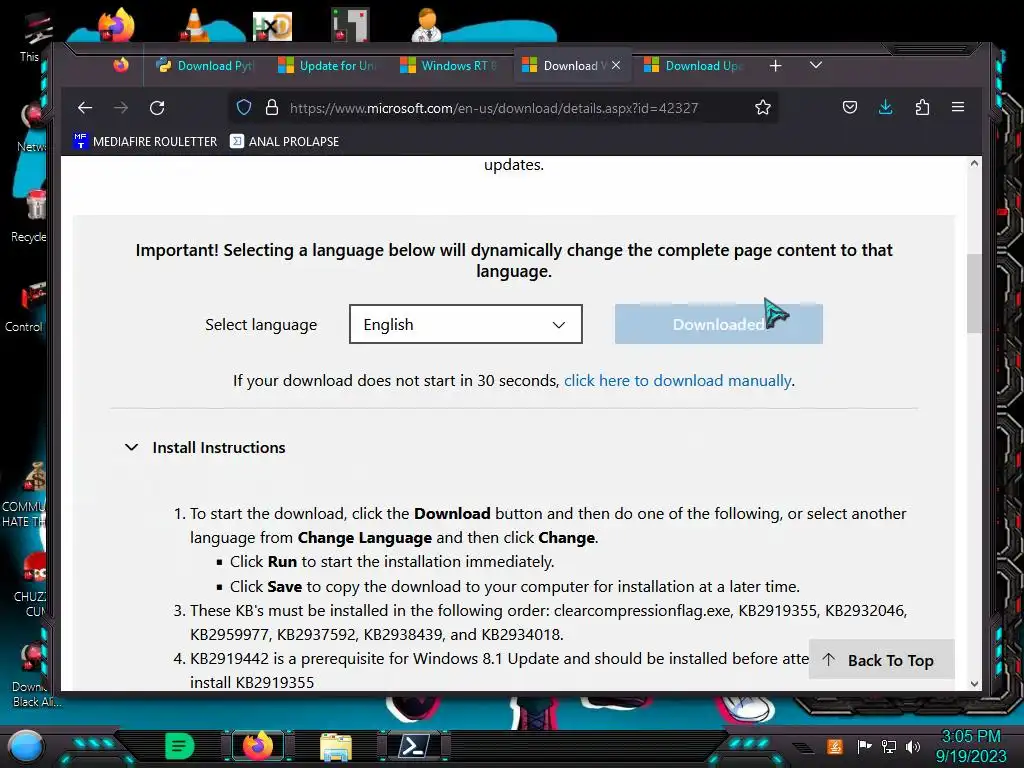This screenshot has width=1024, height=768.
Task: Open Select language English dropdown
Action: point(466,324)
